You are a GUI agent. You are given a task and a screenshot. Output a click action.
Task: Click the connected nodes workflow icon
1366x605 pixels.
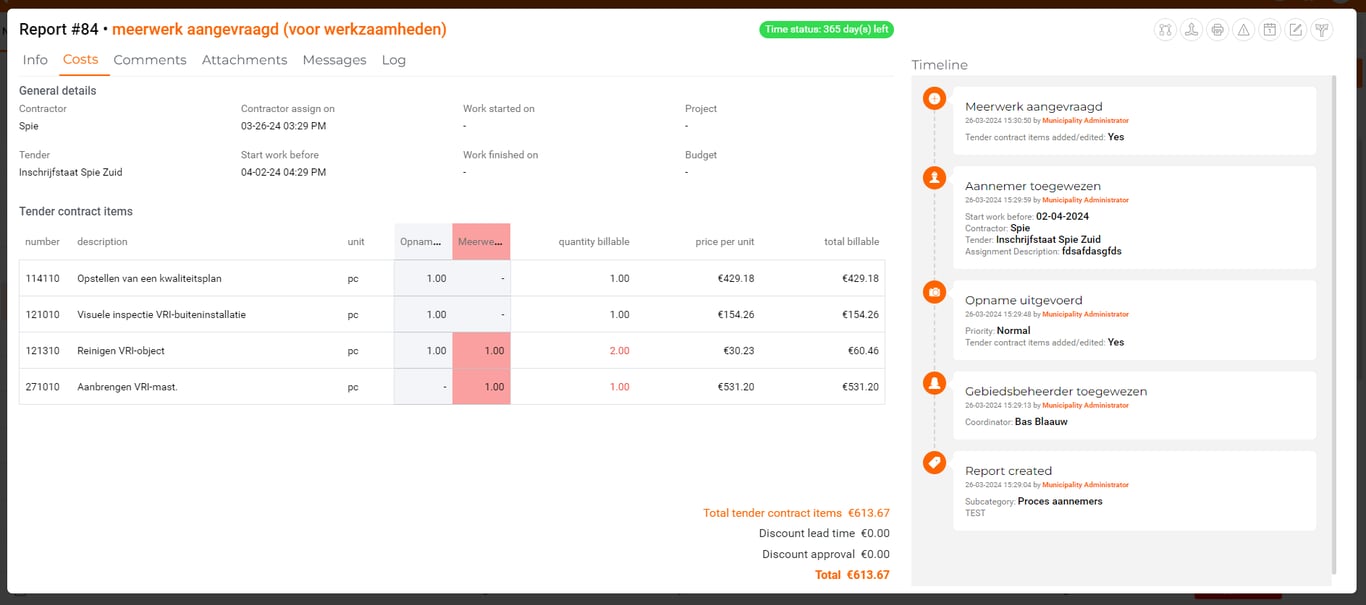pyautogui.click(x=1165, y=30)
